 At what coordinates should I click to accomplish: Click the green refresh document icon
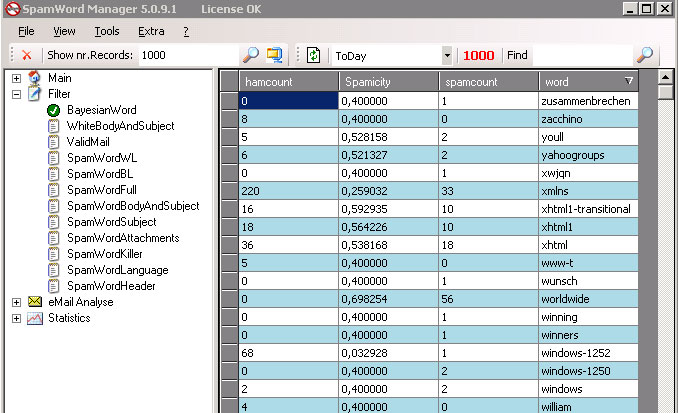[x=313, y=55]
